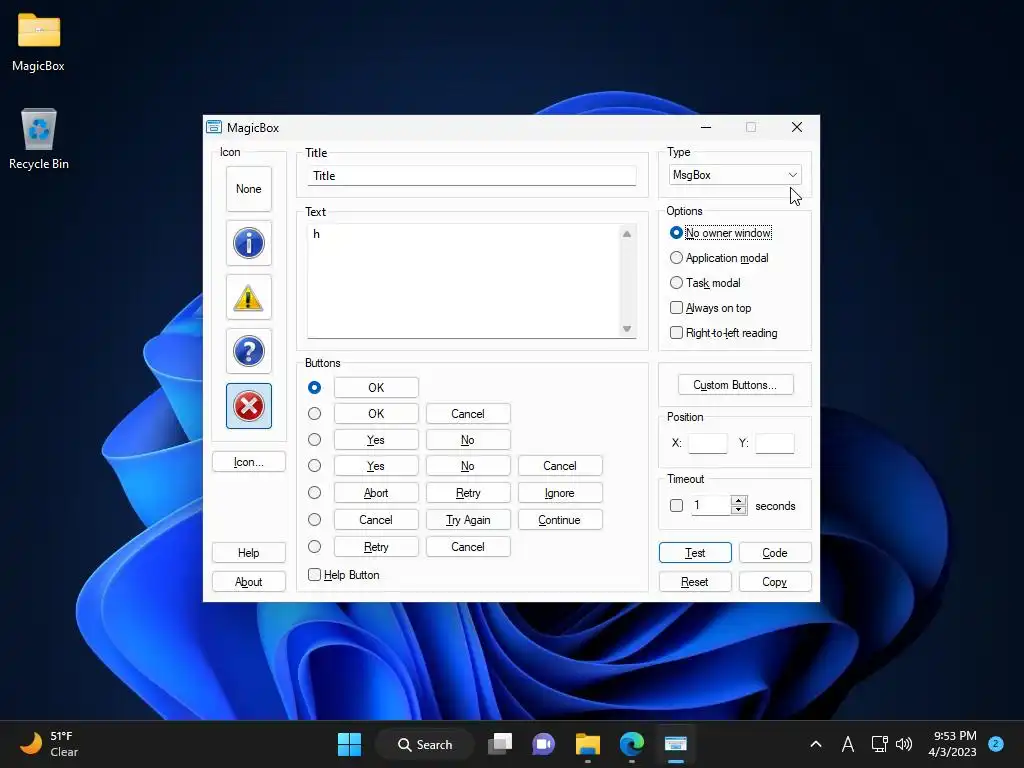This screenshot has width=1024, height=768.
Task: Open the About button
Action: pos(249,582)
